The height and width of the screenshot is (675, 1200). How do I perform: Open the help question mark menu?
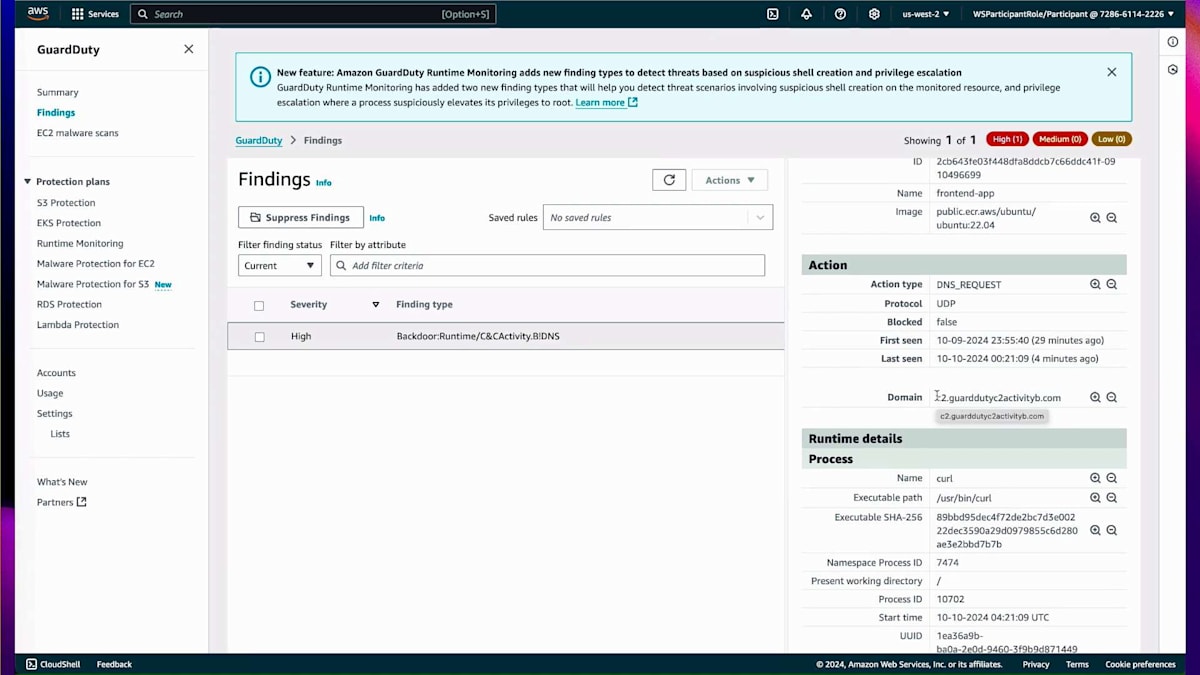tap(840, 14)
